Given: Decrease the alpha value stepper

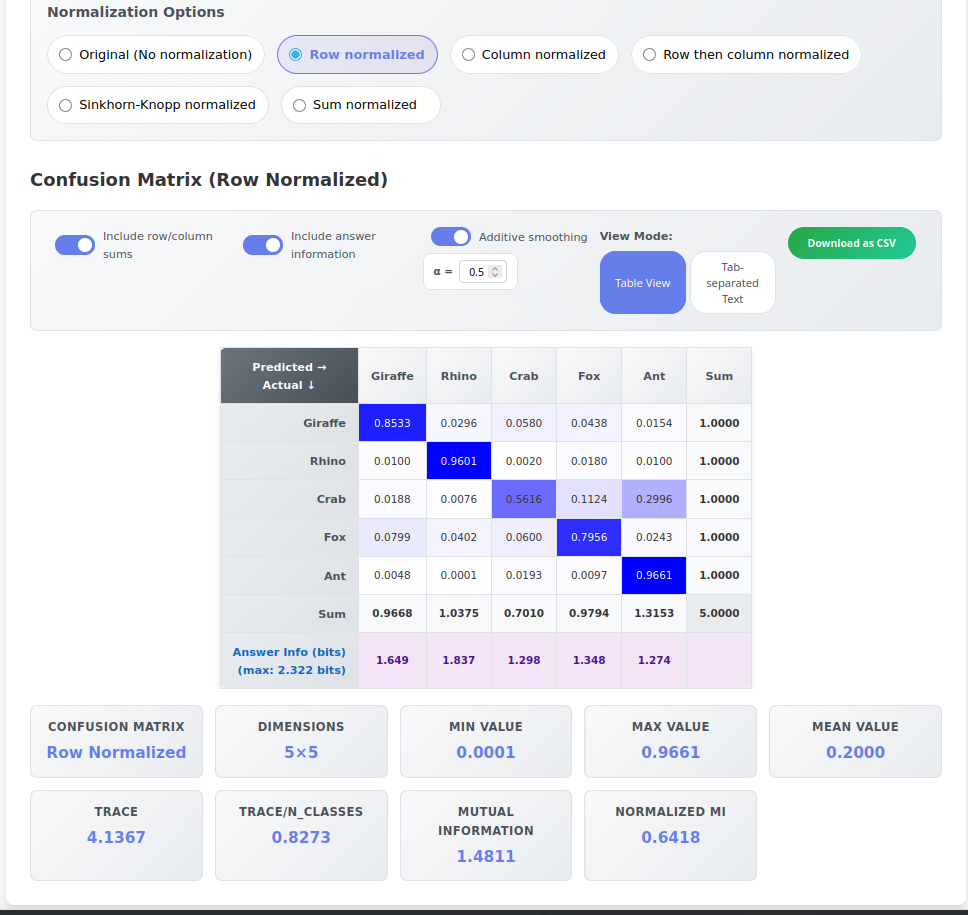Looking at the screenshot, I should (497, 275).
